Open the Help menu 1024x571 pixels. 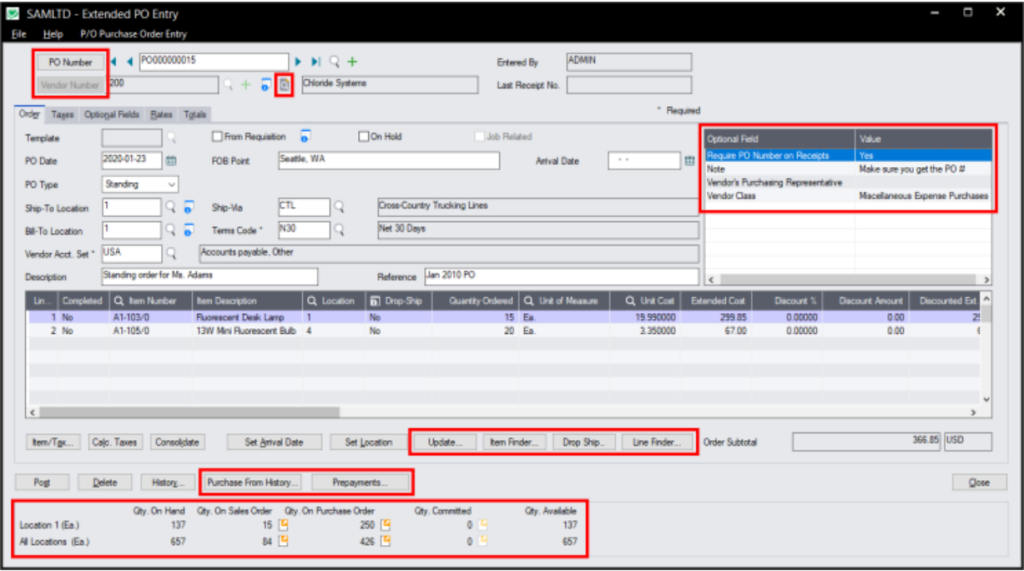coord(53,34)
